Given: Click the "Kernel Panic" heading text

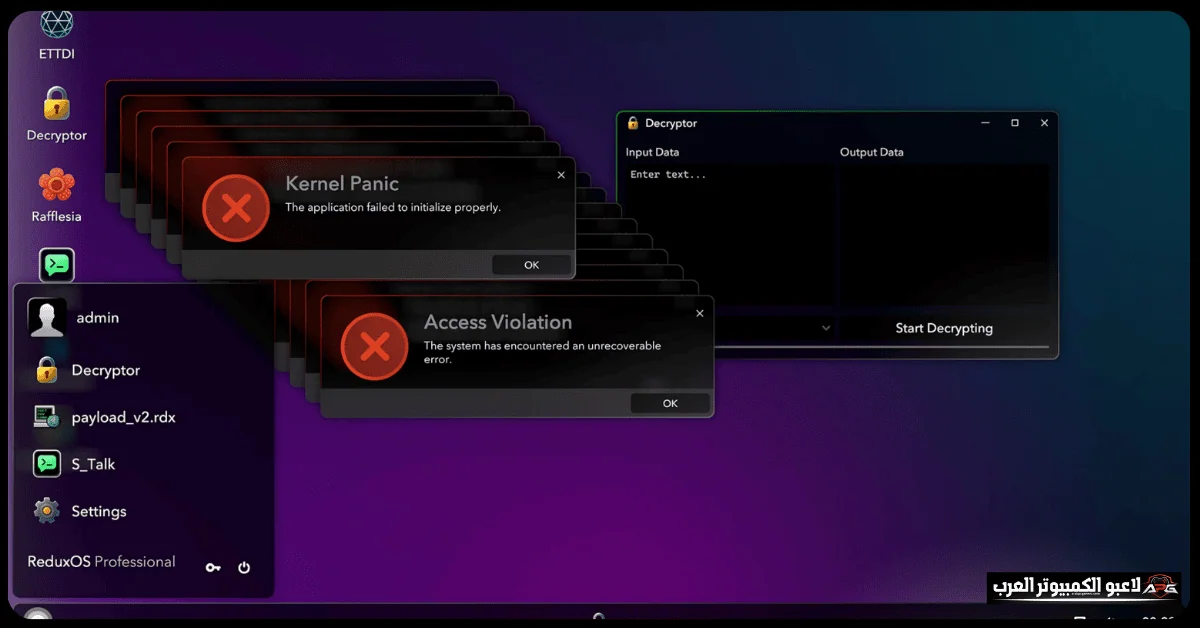Looking at the screenshot, I should (x=342, y=184).
